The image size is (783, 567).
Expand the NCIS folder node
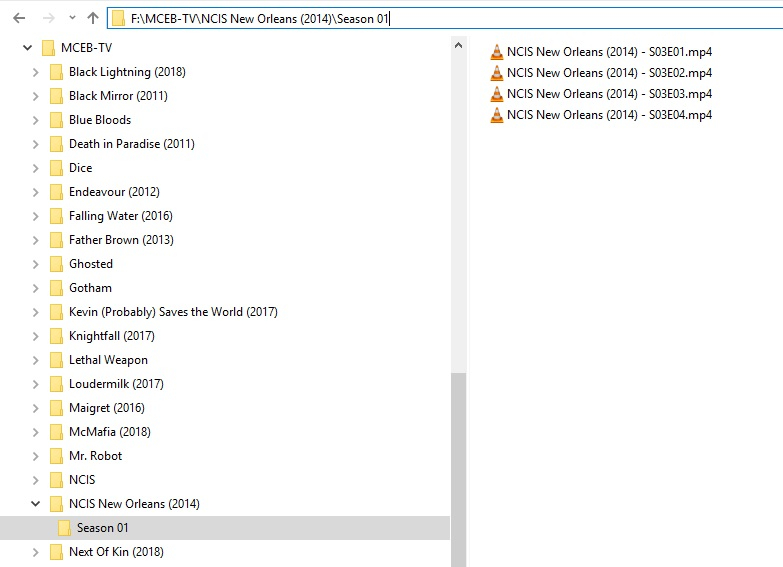35,480
